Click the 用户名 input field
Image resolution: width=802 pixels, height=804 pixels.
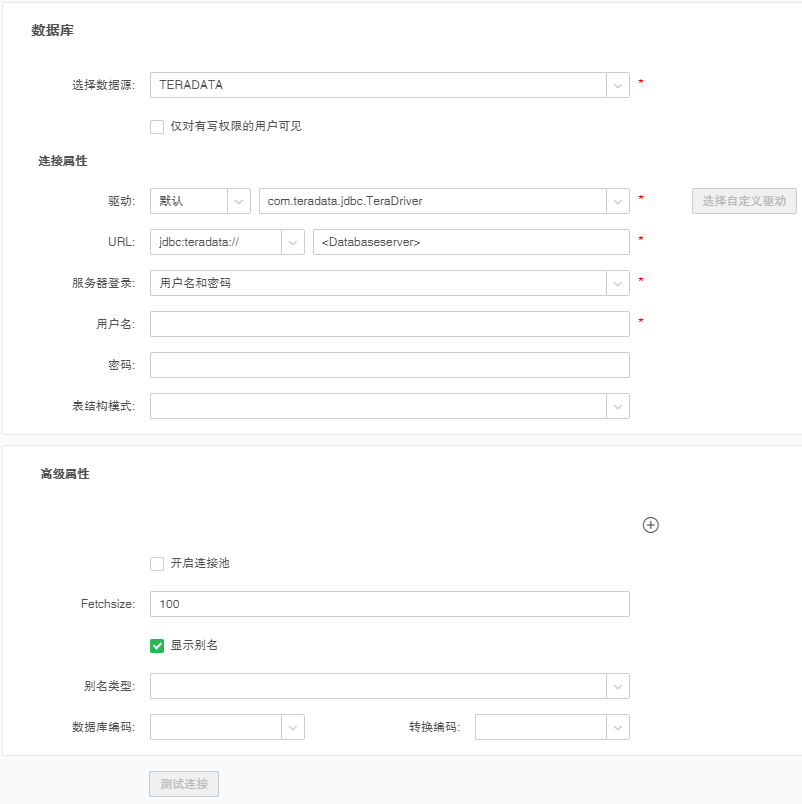389,324
